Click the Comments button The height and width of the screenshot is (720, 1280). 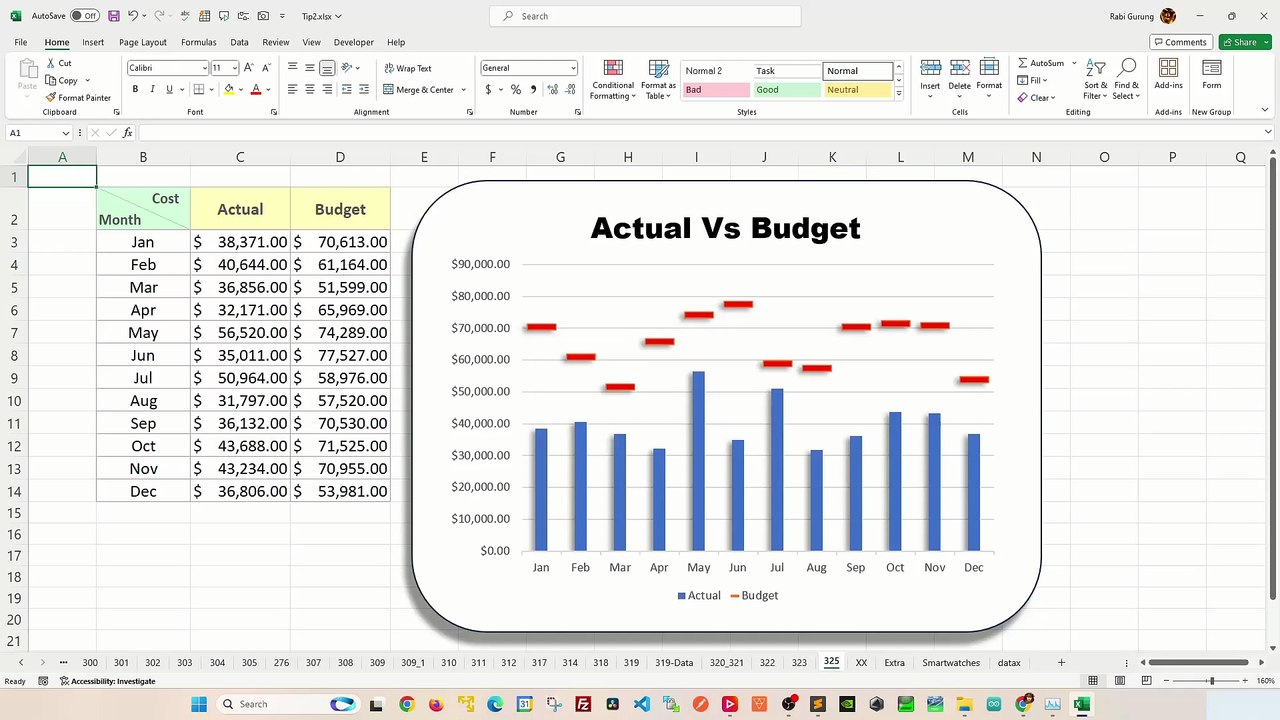[1181, 42]
